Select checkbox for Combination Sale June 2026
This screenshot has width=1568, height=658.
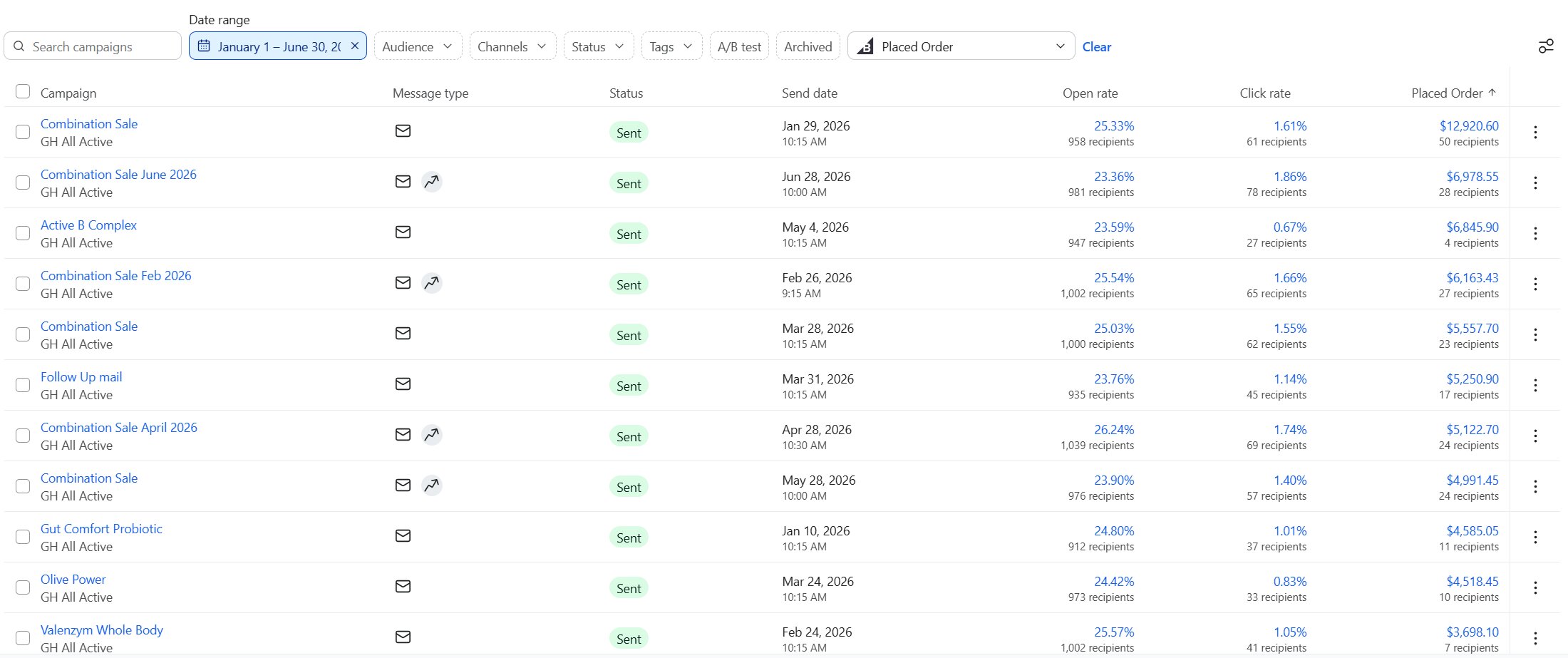point(23,183)
